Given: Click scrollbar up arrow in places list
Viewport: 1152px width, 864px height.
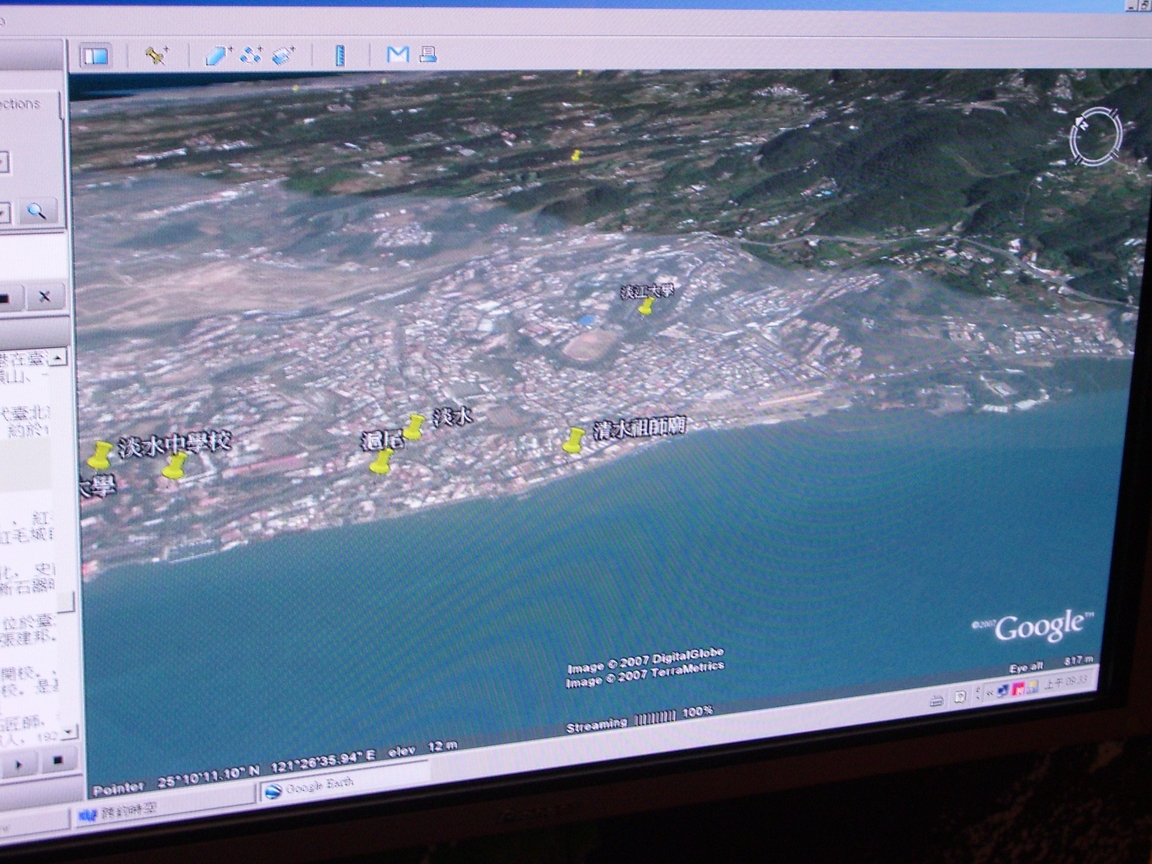Looking at the screenshot, I should [x=60, y=357].
